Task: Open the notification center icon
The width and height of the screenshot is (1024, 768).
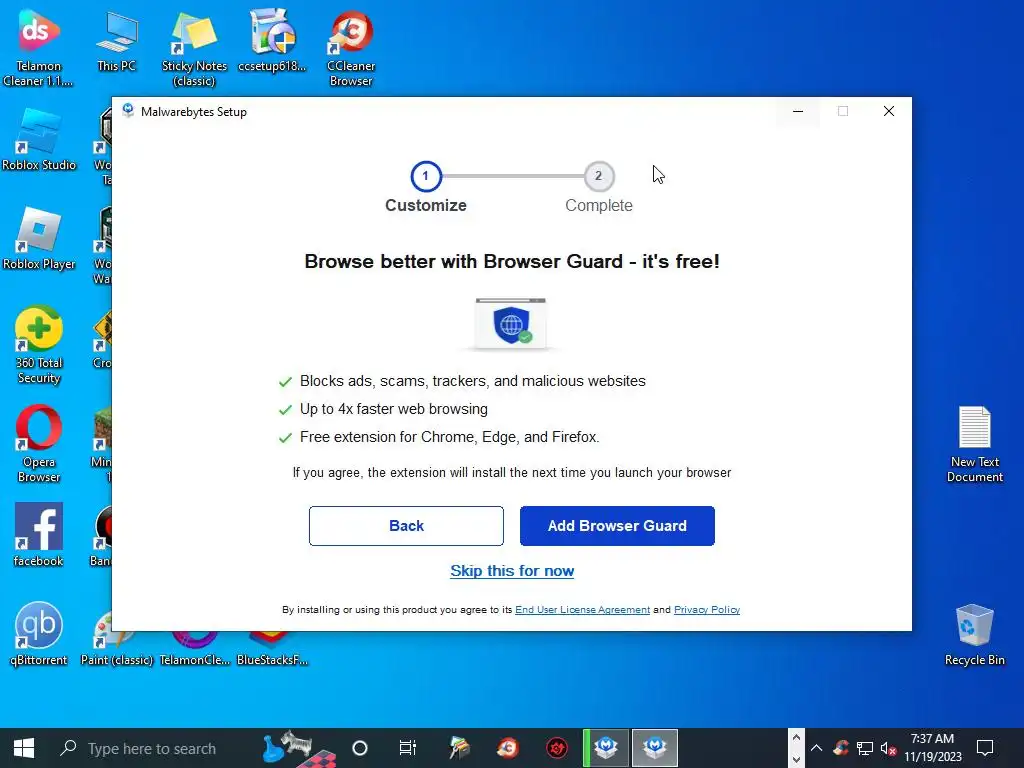Action: [x=985, y=748]
